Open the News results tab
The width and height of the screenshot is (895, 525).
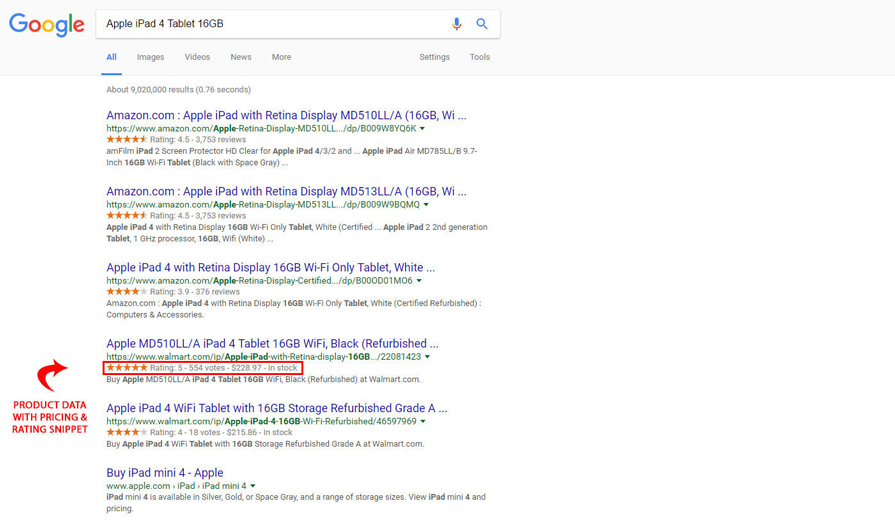tap(241, 57)
